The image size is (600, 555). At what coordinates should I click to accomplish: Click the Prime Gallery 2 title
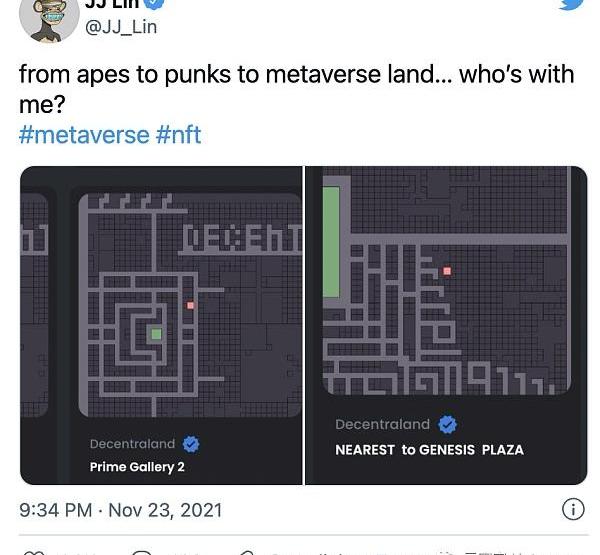pyautogui.click(x=137, y=467)
